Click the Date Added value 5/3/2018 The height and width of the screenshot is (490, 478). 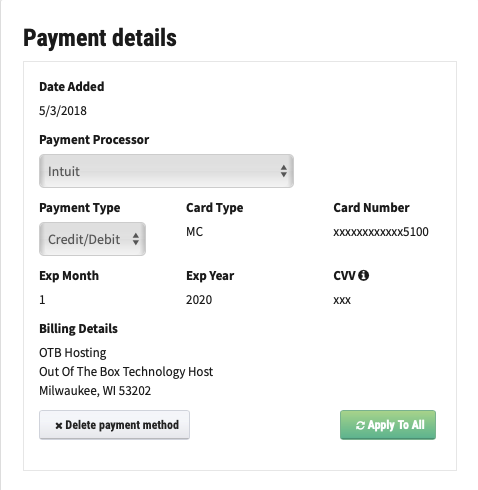click(x=63, y=111)
